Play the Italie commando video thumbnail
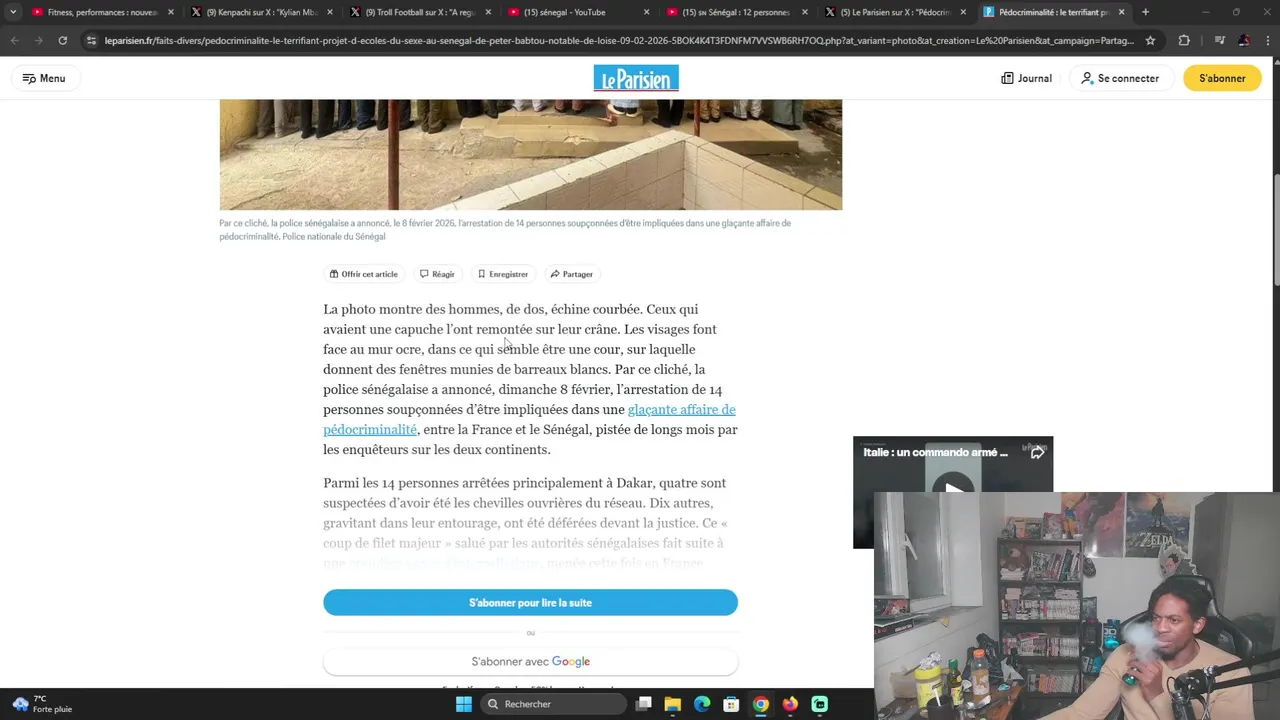 click(x=952, y=489)
